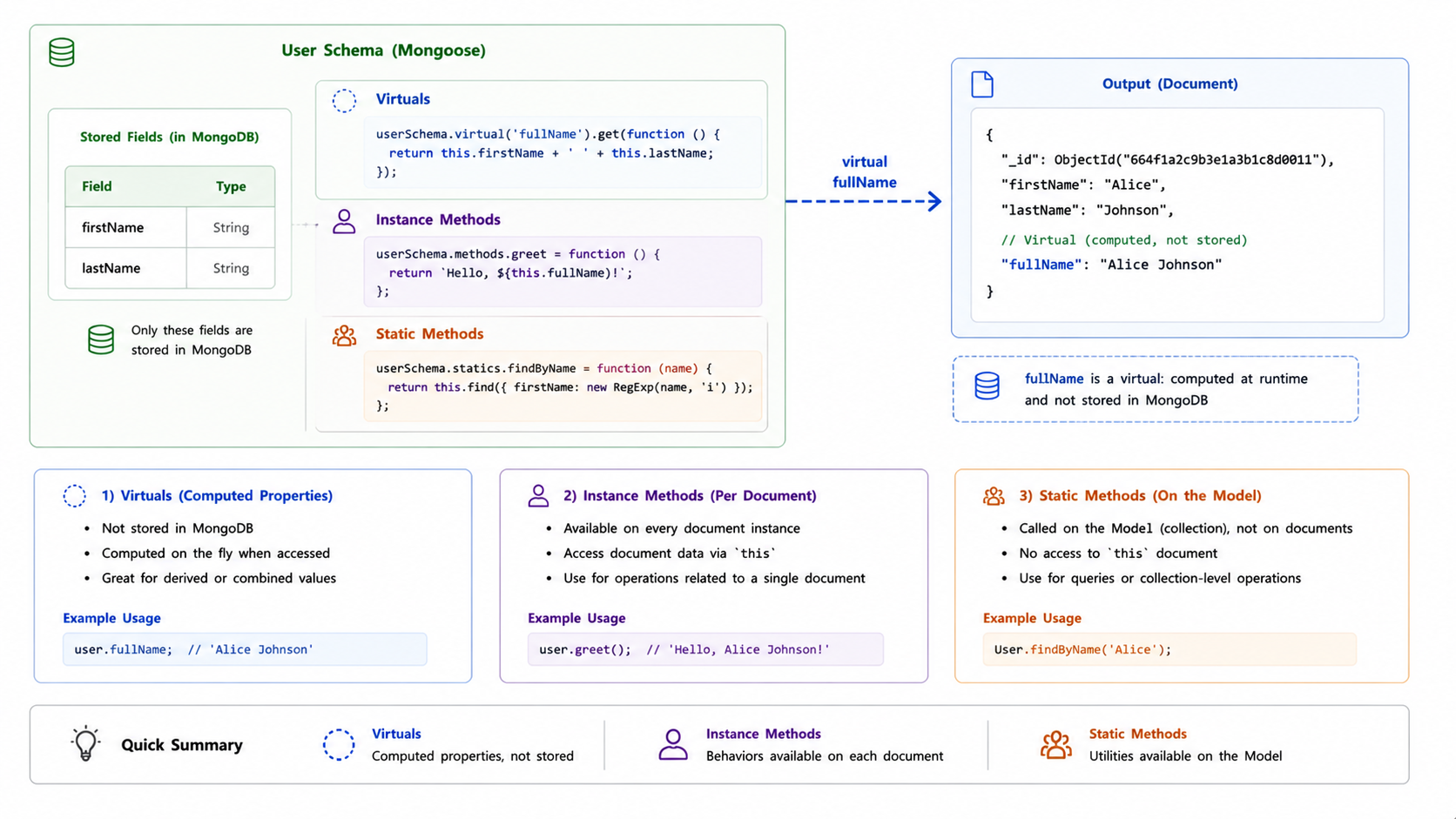The width and height of the screenshot is (1456, 819).
Task: Click the green database icon beside User Schema title
Action: click(62, 52)
